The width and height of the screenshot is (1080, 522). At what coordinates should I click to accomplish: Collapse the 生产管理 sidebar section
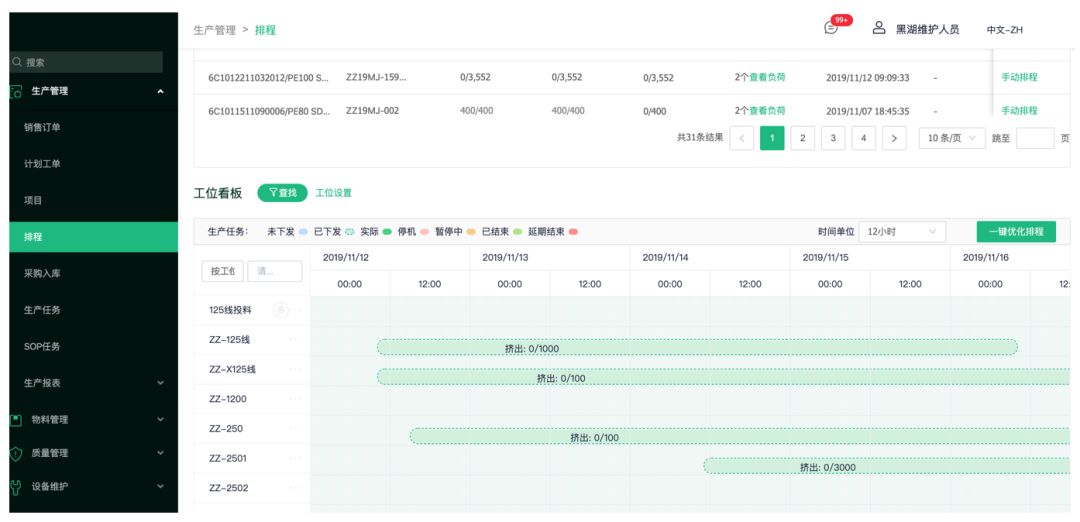pos(161,92)
